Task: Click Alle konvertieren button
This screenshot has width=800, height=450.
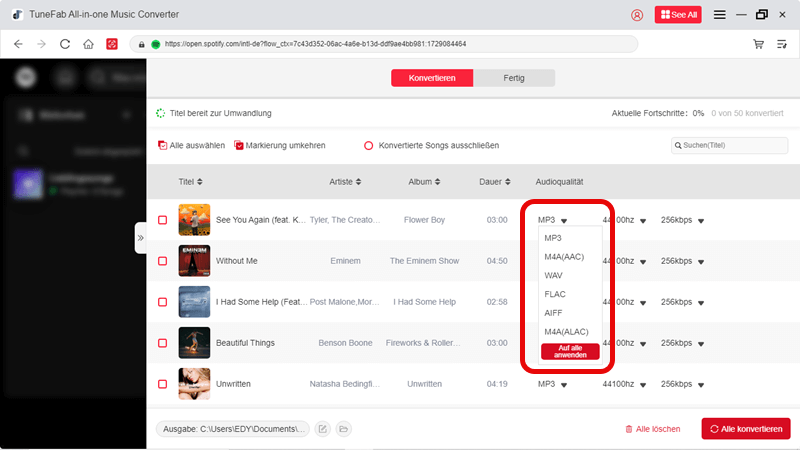Action: coord(746,429)
